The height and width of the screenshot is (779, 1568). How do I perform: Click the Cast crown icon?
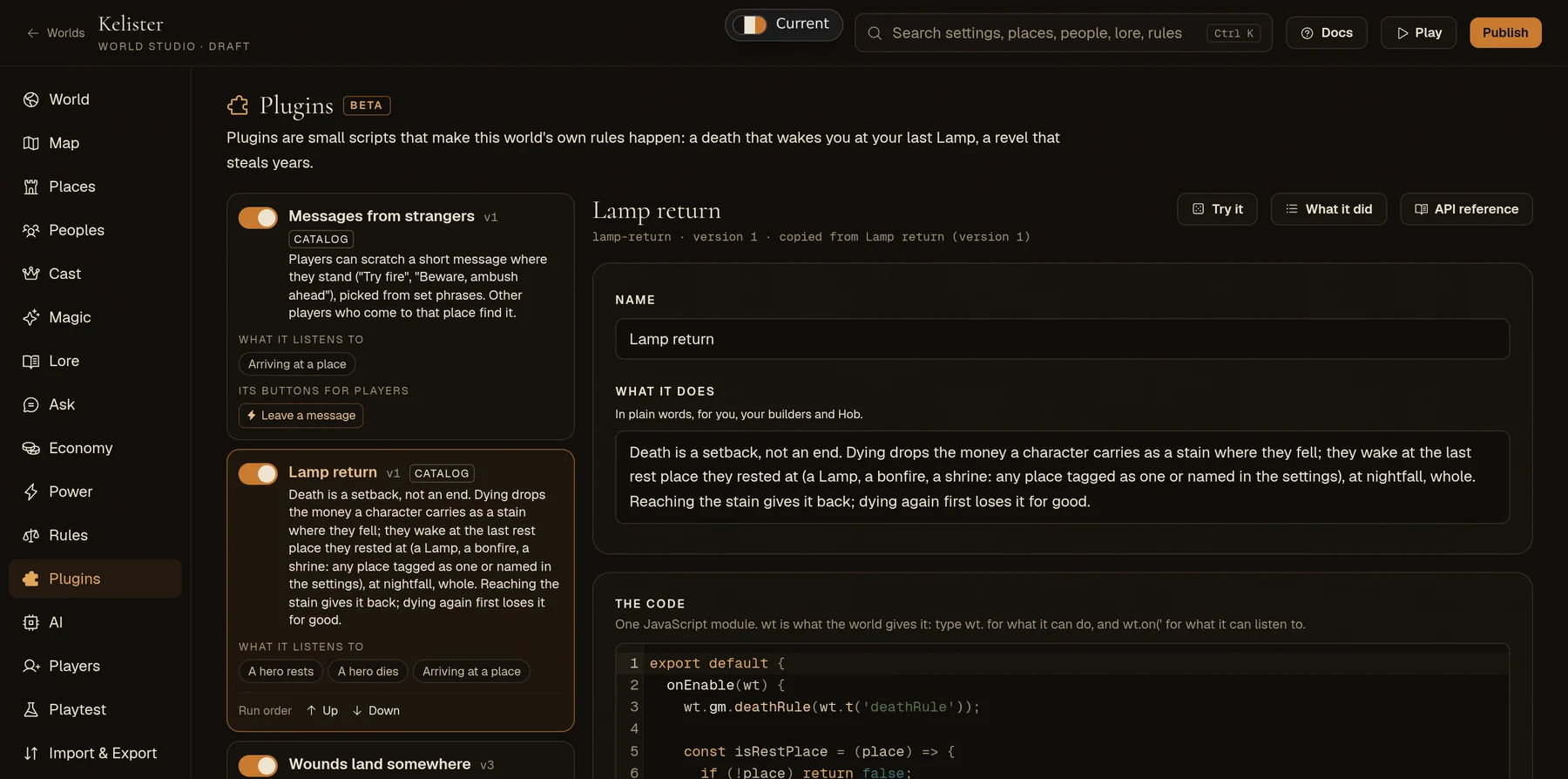point(31,274)
